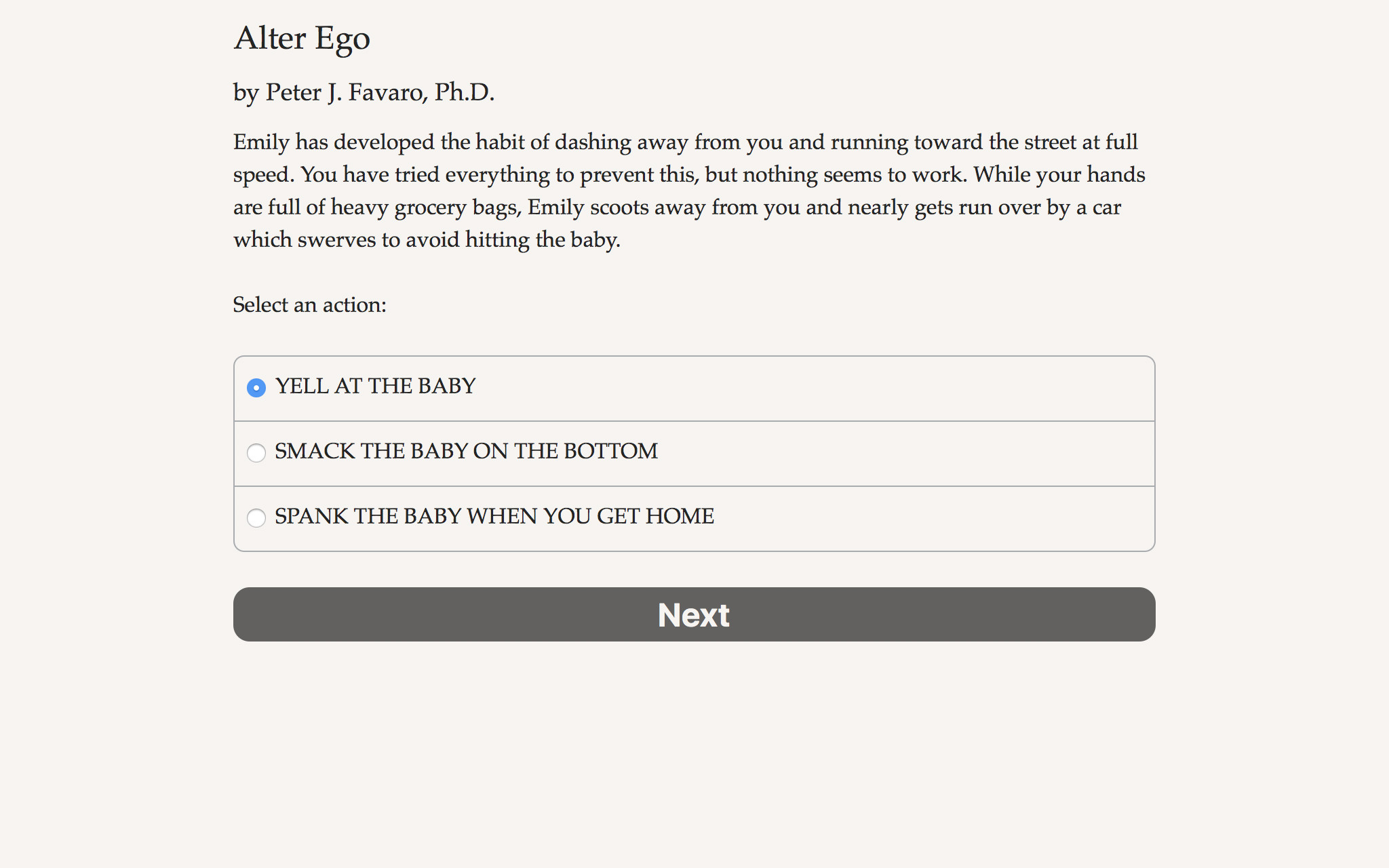1389x868 pixels.
Task: Confirm your choice with the Next button
Action: [693, 614]
